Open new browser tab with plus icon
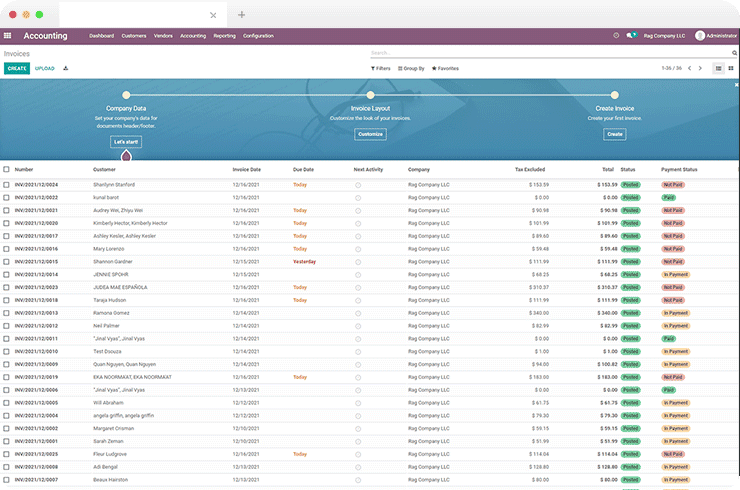 (x=242, y=15)
